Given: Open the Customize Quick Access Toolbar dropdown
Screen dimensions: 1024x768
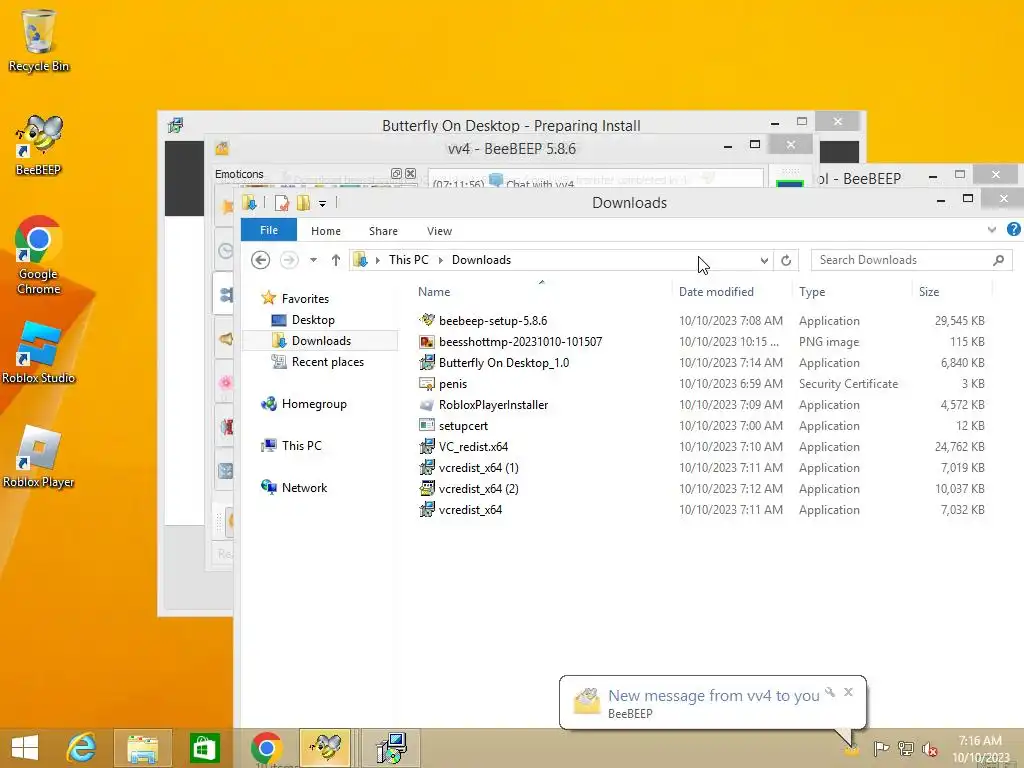Looking at the screenshot, I should (322, 204).
